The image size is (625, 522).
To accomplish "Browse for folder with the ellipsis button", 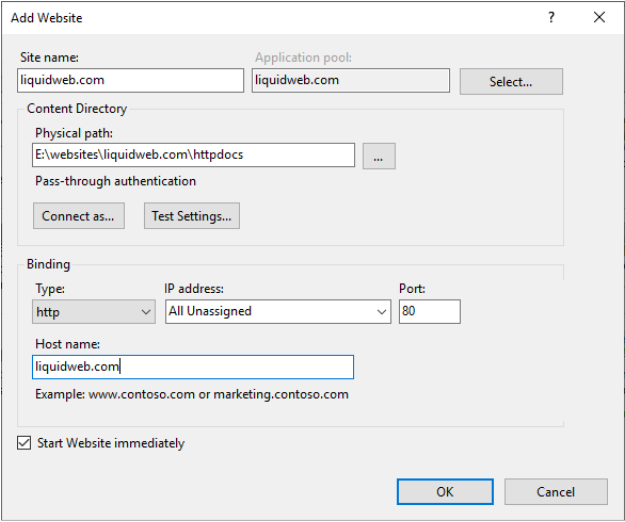I will (379, 155).
